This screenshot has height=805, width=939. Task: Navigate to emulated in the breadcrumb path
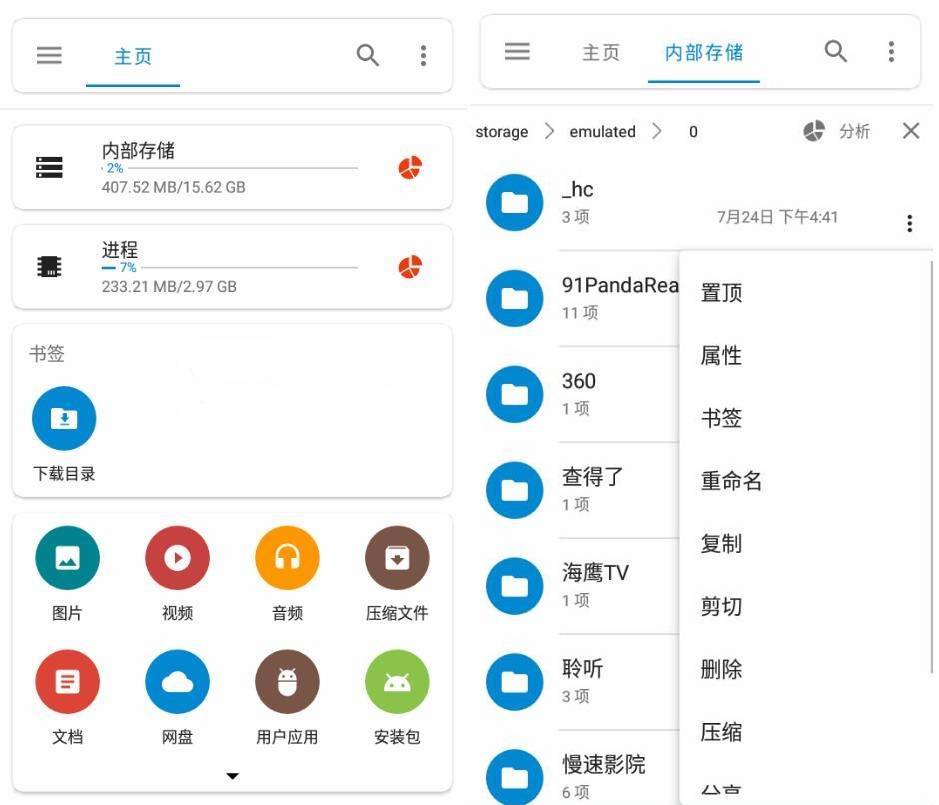coord(601,131)
